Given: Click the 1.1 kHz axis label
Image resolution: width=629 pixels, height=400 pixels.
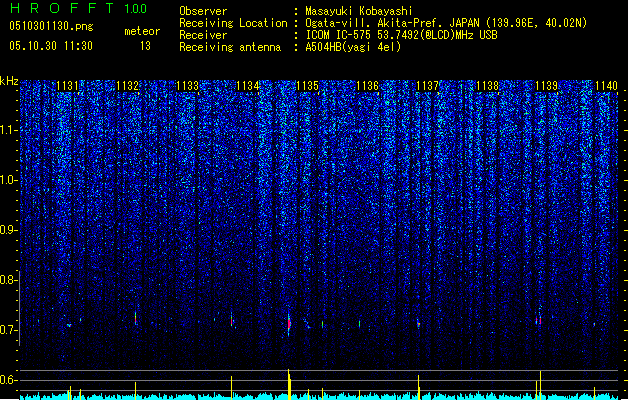Looking at the screenshot, I should point(8,130).
